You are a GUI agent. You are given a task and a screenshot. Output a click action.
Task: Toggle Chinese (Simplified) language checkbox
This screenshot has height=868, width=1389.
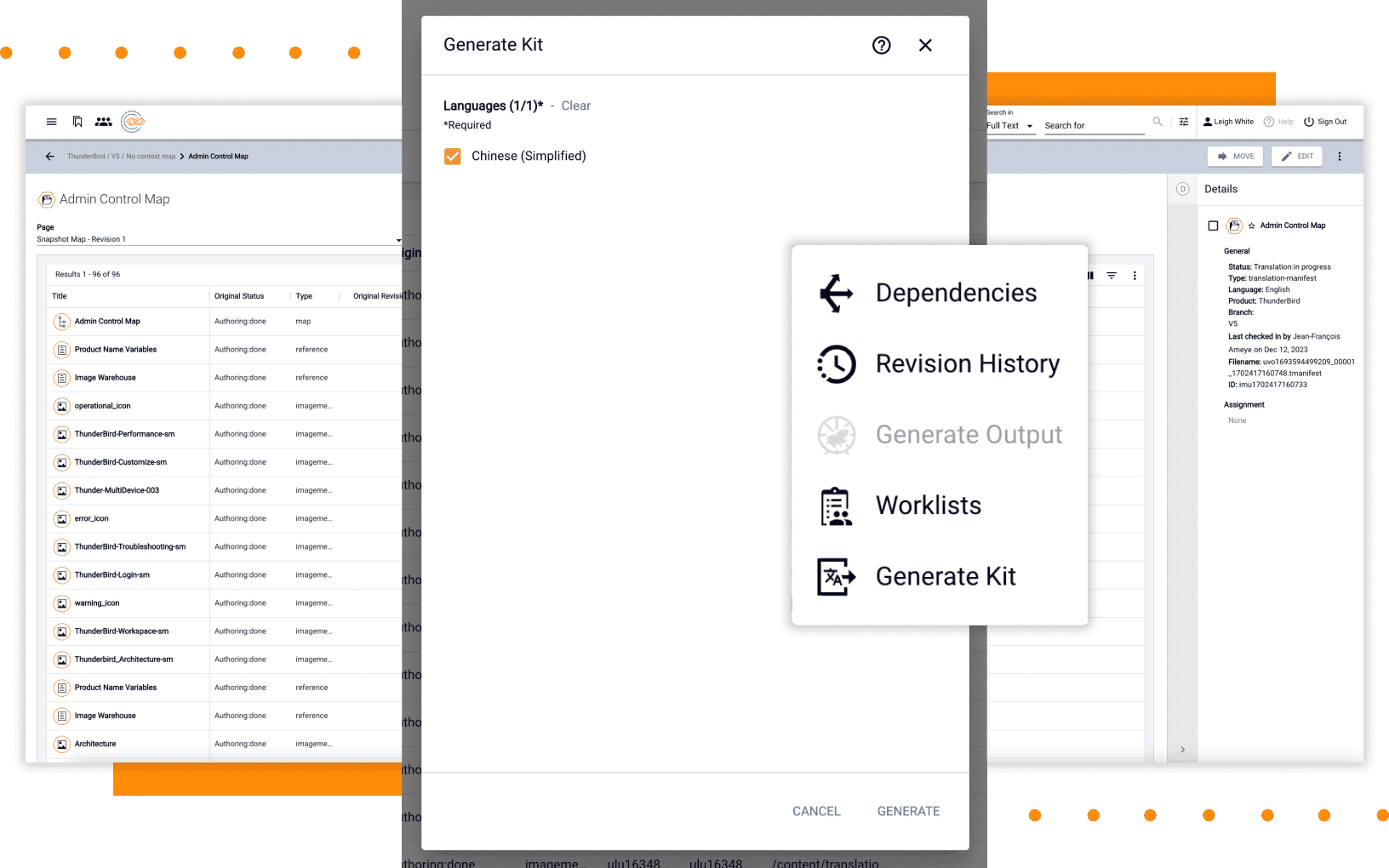453,157
